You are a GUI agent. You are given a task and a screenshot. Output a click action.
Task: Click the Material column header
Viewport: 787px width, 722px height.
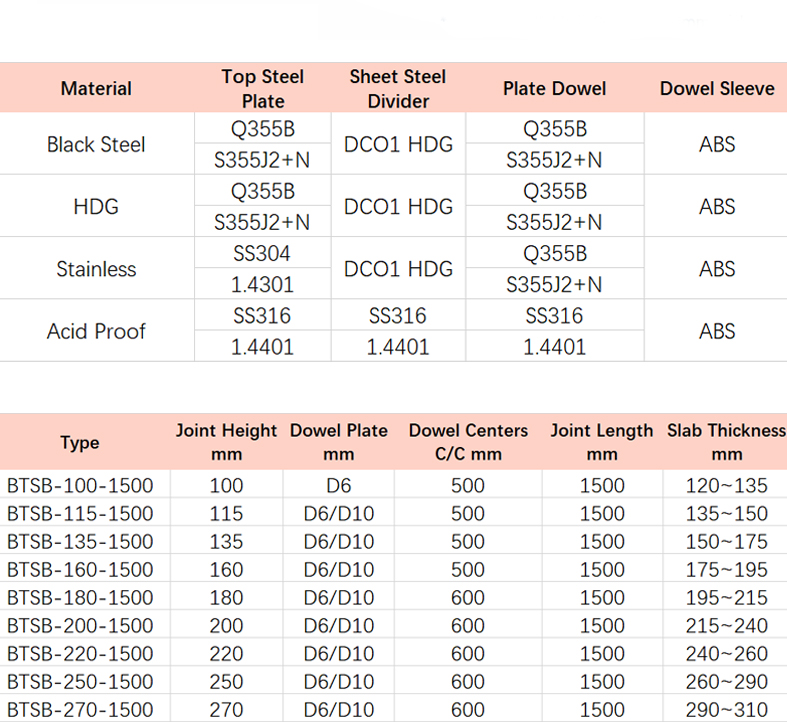coord(96,88)
